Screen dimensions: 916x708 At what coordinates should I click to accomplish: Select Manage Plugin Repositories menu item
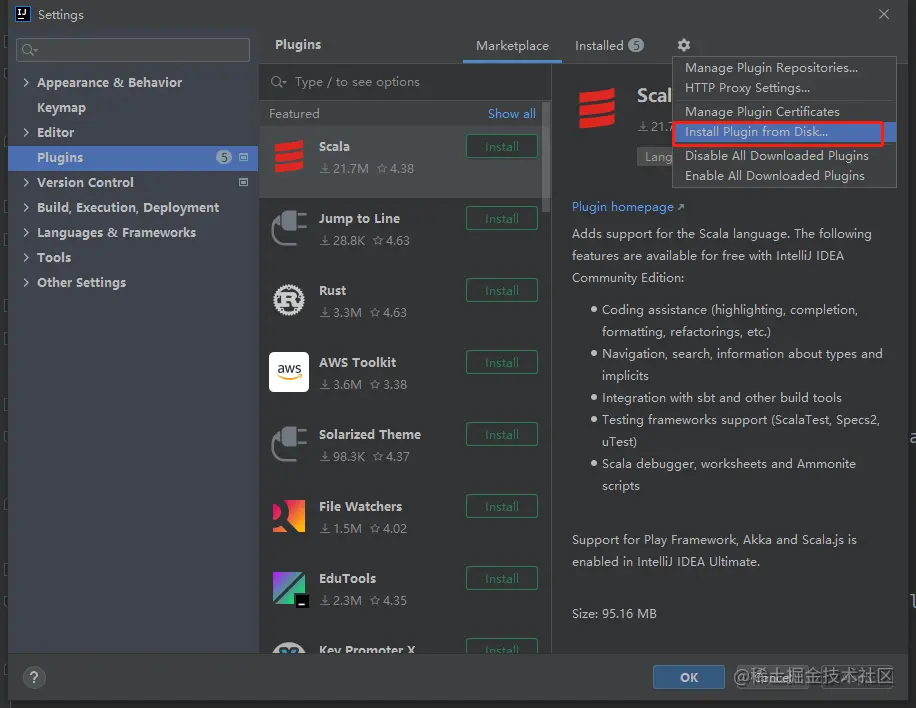click(x=784, y=68)
